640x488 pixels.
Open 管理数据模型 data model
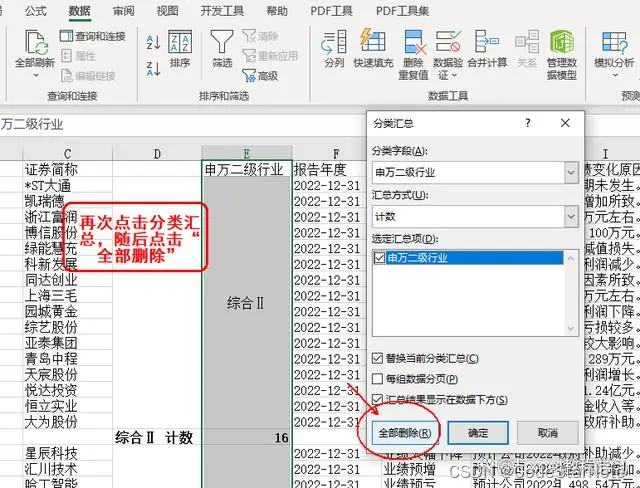coord(562,54)
